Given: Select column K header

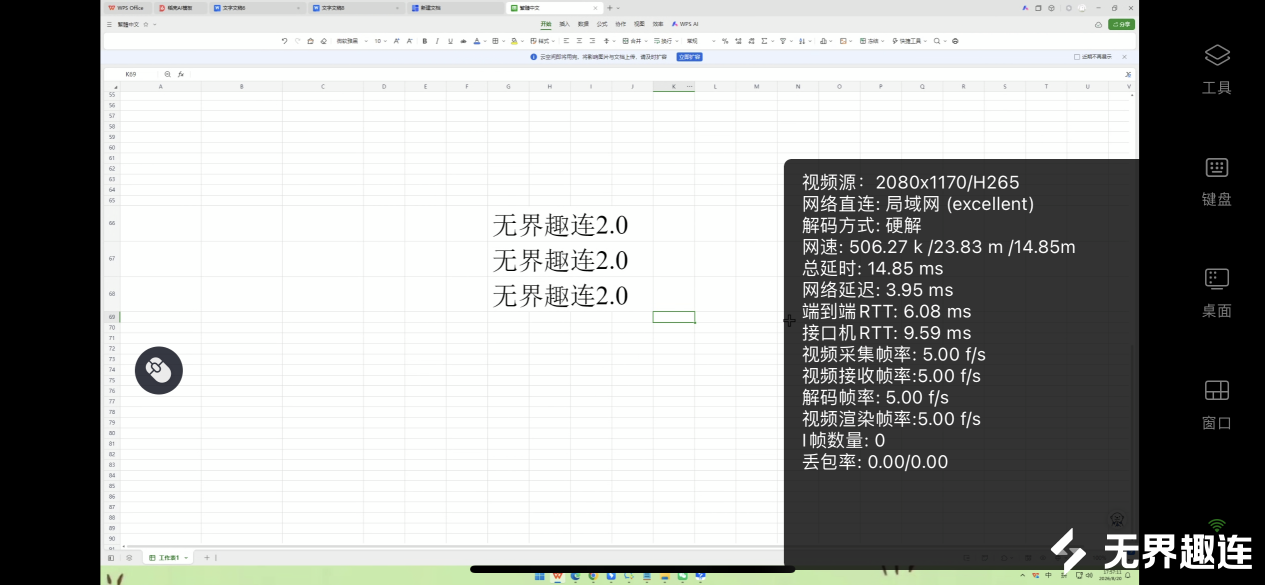Looking at the screenshot, I should pyautogui.click(x=673, y=87).
